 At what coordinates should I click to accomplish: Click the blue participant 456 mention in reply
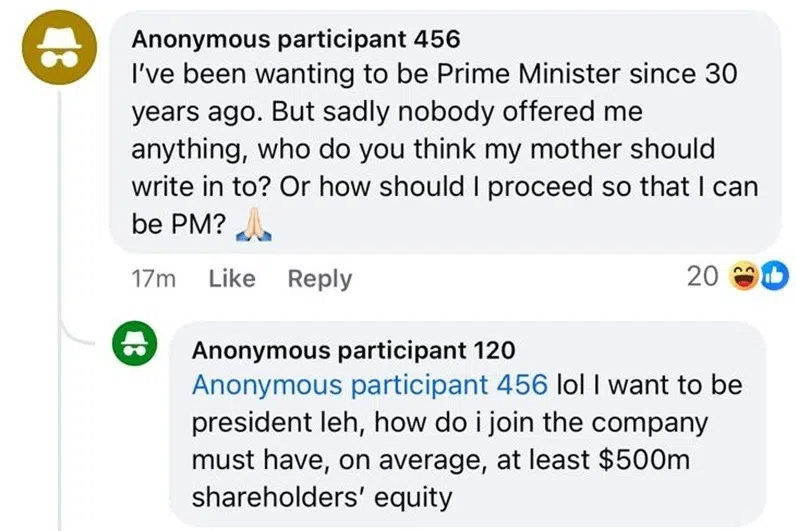tap(369, 384)
